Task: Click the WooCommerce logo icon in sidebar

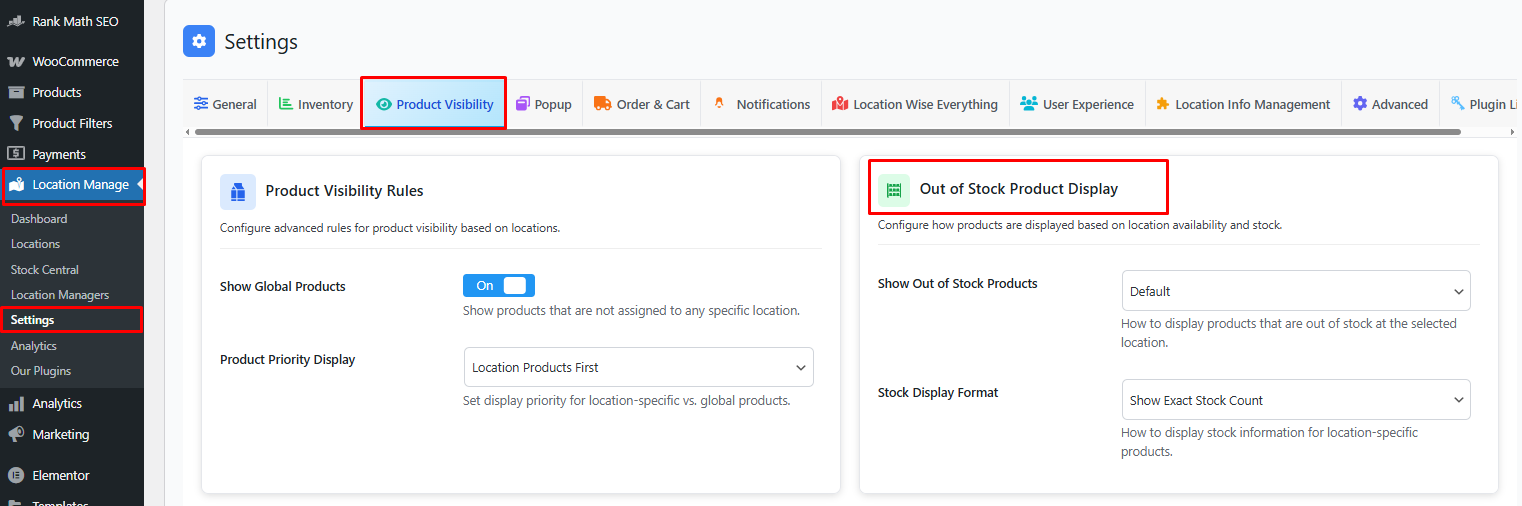Action: point(16,61)
